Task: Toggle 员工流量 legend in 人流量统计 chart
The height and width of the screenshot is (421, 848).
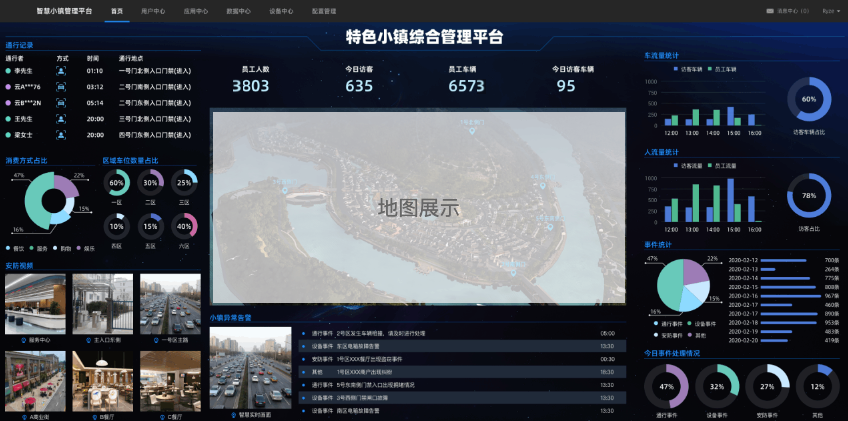Action: pos(723,165)
